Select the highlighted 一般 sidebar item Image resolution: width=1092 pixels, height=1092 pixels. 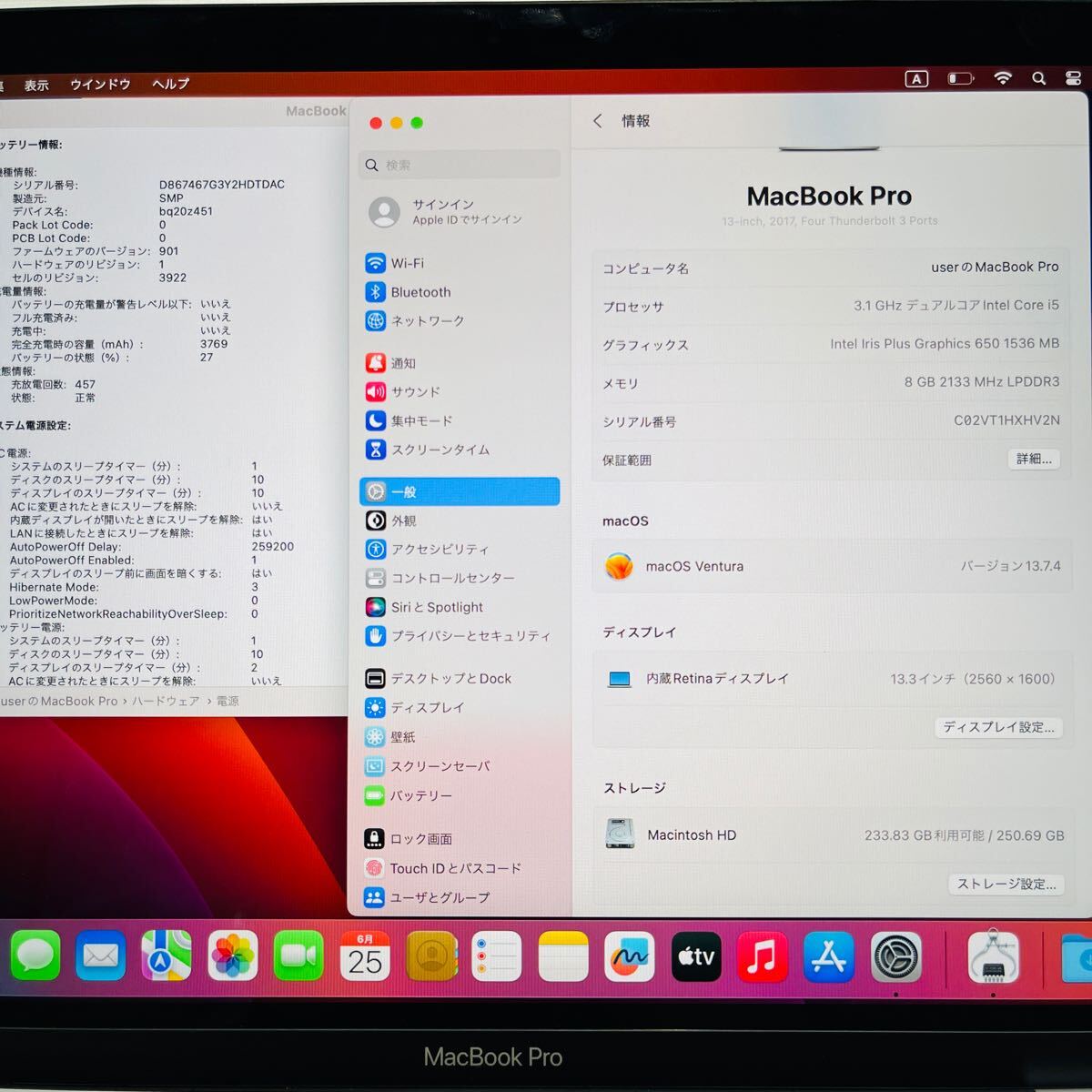click(460, 491)
